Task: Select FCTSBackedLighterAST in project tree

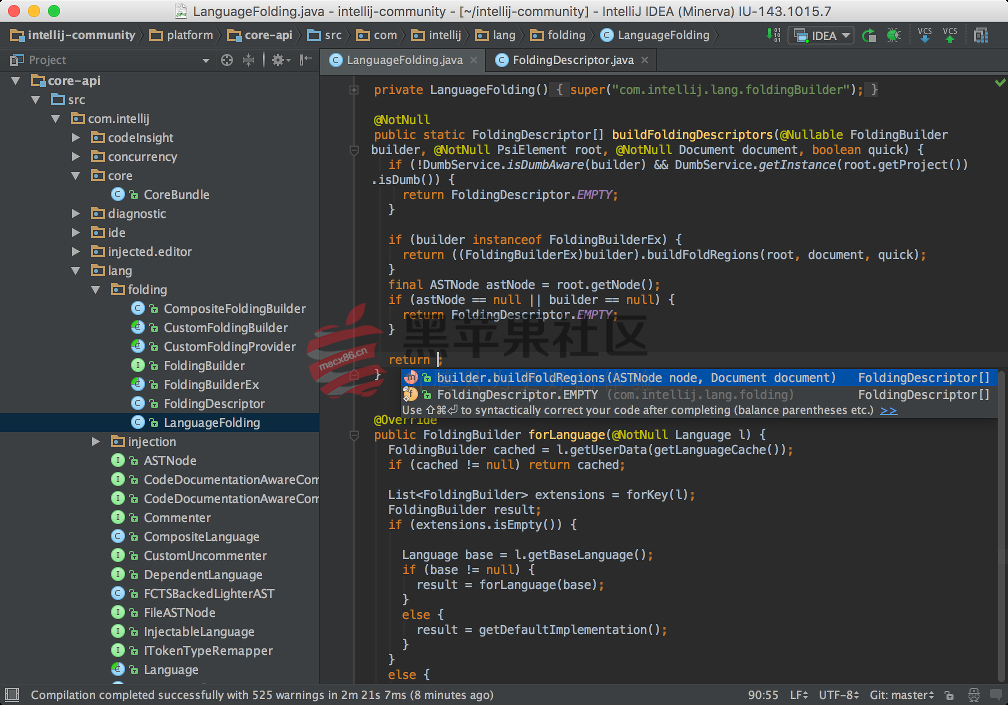Action: 193,594
